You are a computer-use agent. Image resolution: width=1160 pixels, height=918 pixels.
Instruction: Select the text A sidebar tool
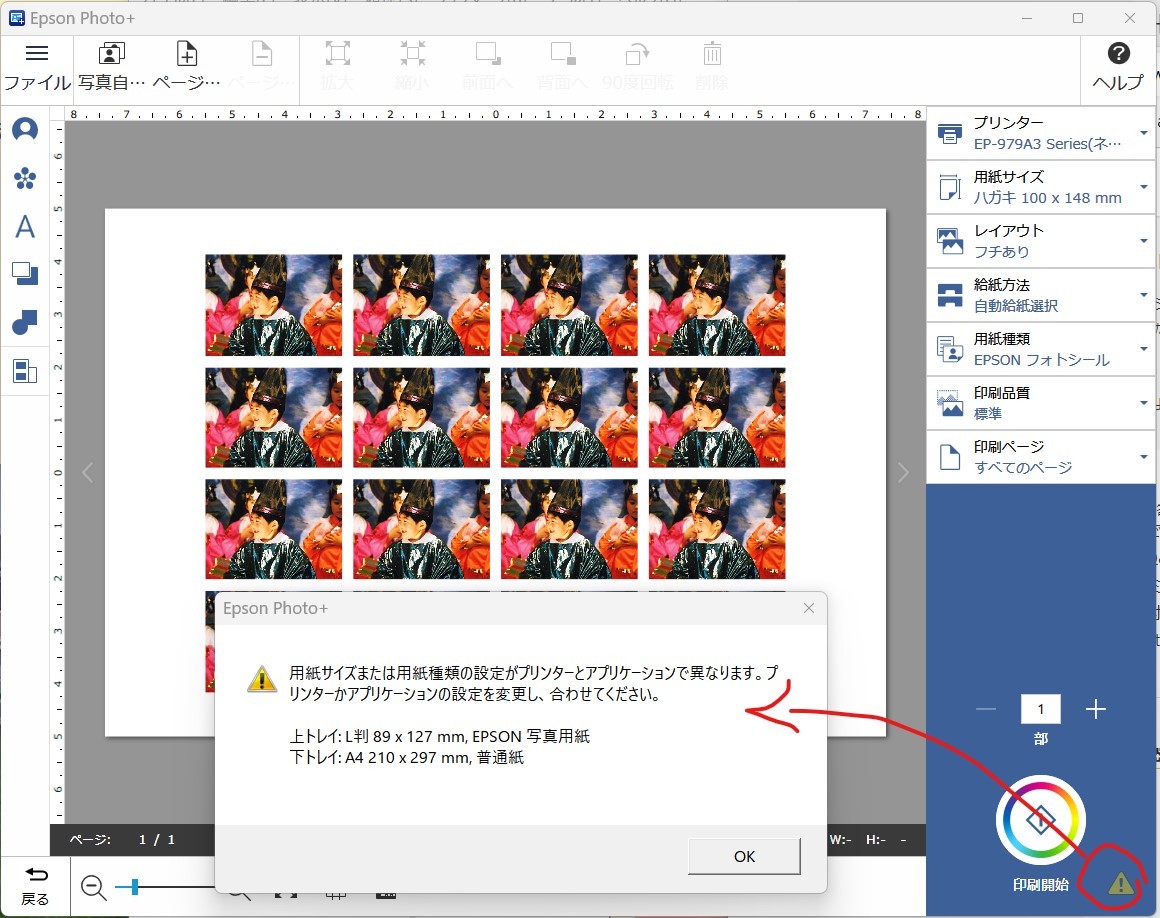point(25,226)
